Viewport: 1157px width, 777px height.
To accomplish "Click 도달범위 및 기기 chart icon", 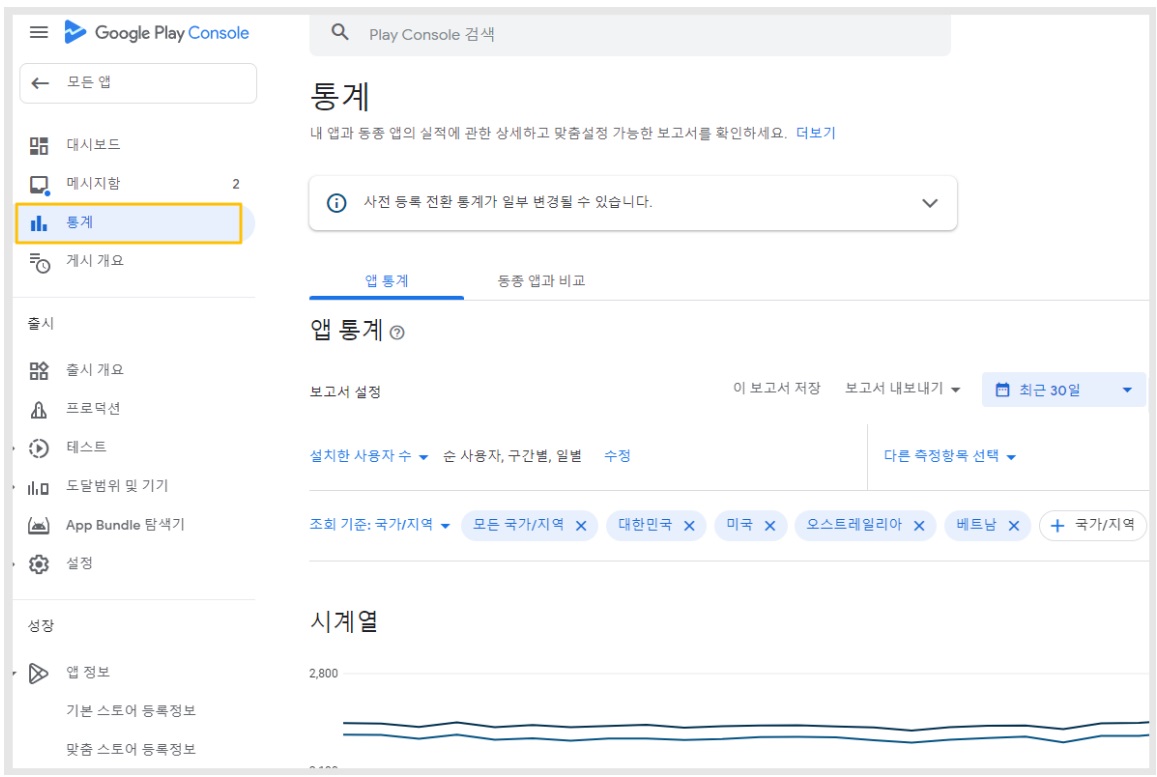I will [x=38, y=487].
